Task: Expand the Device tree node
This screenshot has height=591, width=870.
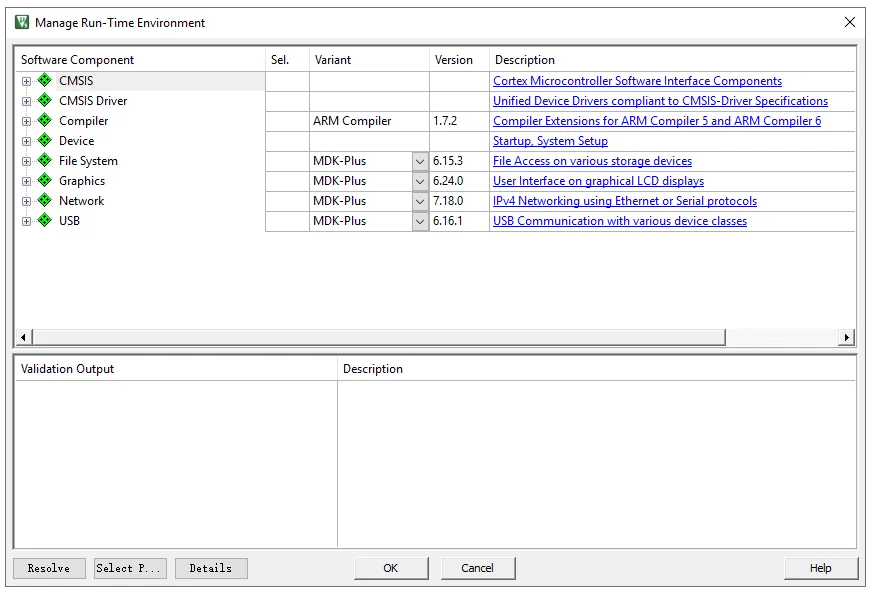Action: pos(26,142)
